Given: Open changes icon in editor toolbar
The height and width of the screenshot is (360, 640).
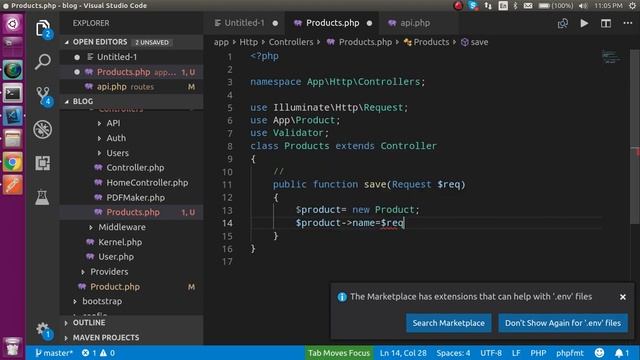Looking at the screenshot, I should pos(563,23).
